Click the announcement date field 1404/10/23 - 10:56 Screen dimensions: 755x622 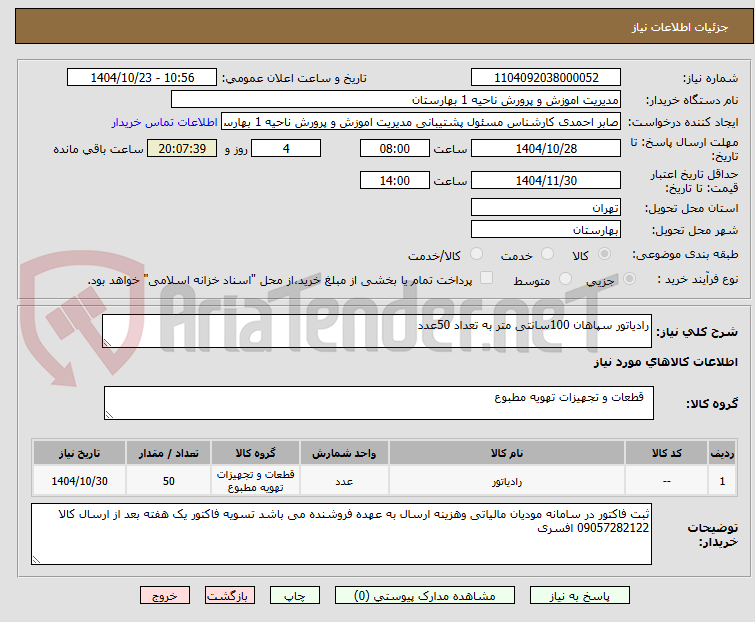142,78
